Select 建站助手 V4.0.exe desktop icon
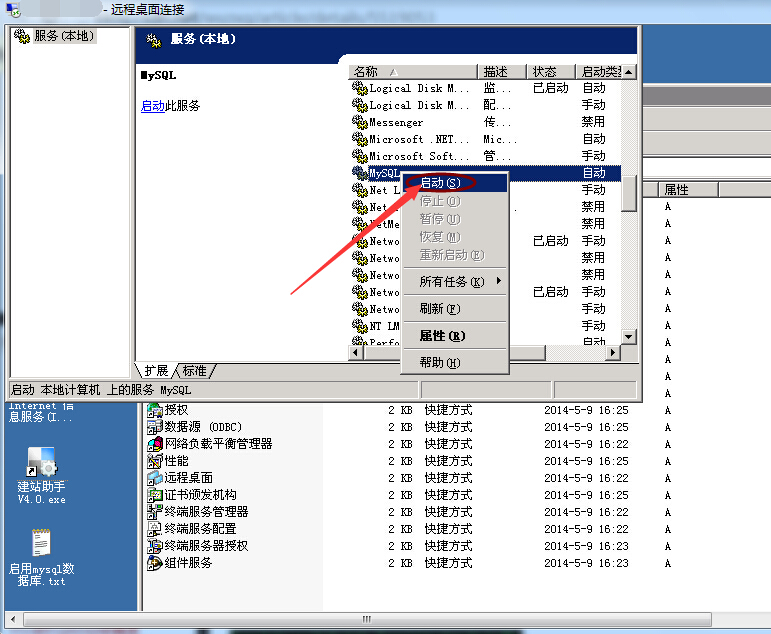This screenshot has width=771, height=634. click(x=42, y=462)
